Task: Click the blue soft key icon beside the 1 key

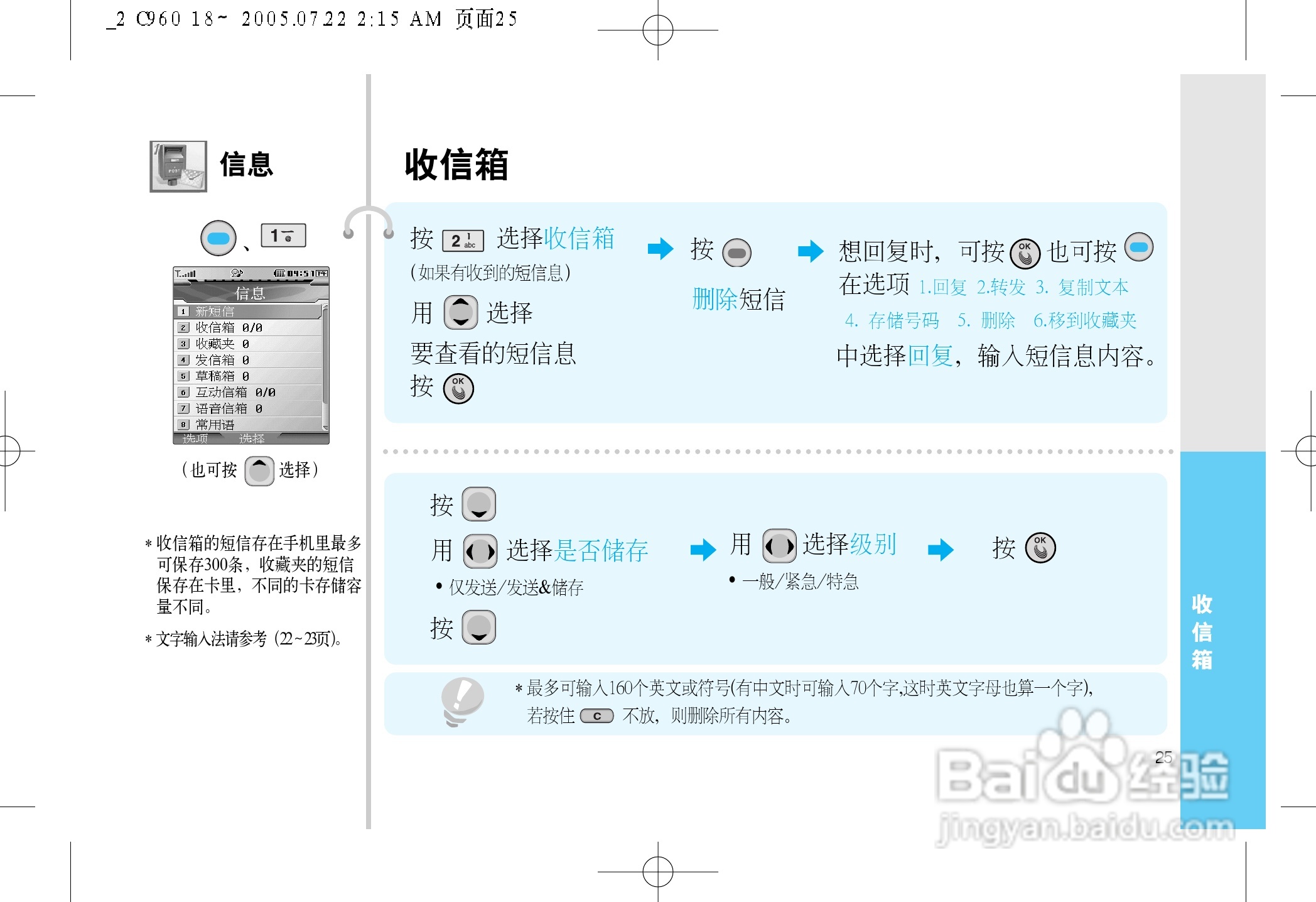Action: 218,238
